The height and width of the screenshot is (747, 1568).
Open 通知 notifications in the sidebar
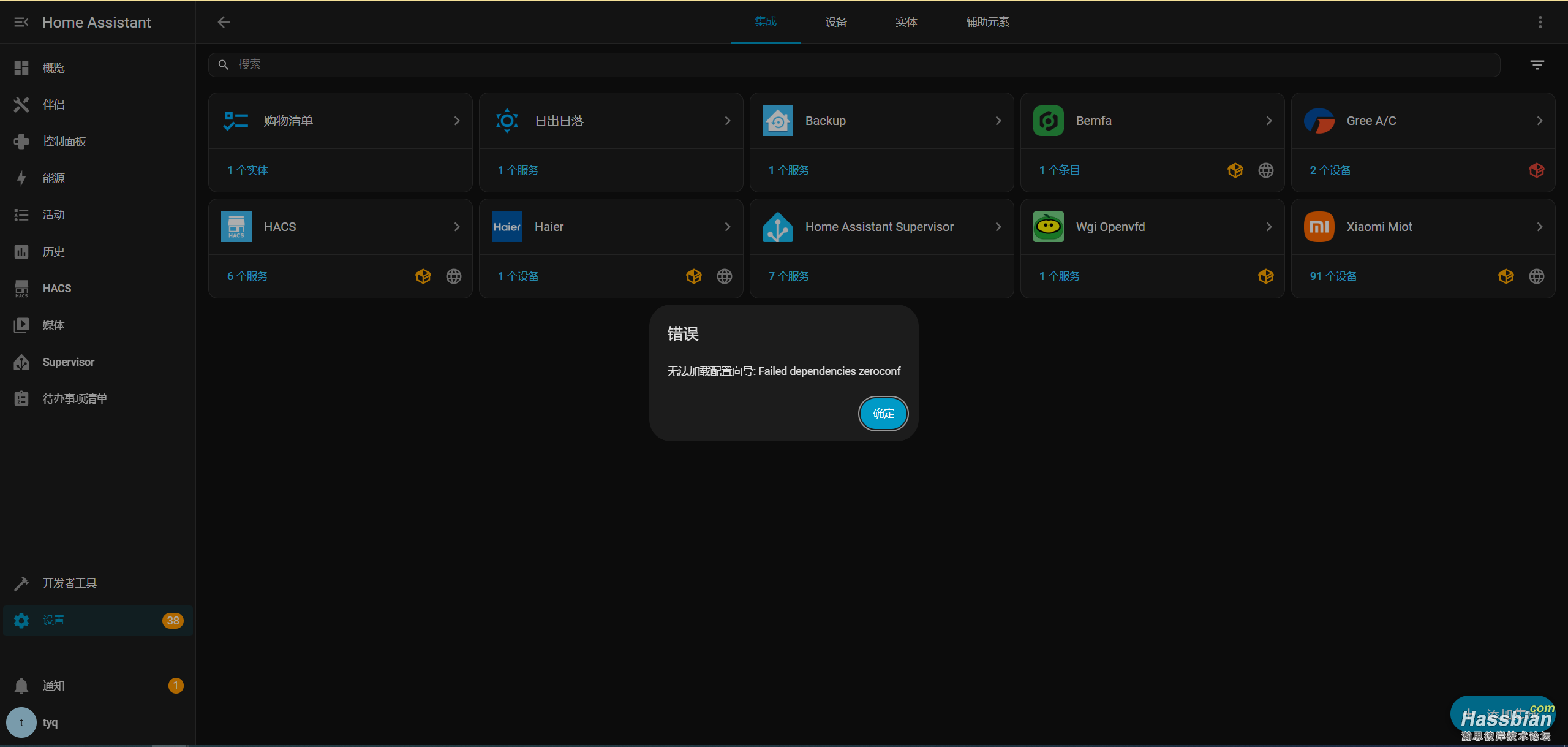coord(53,686)
